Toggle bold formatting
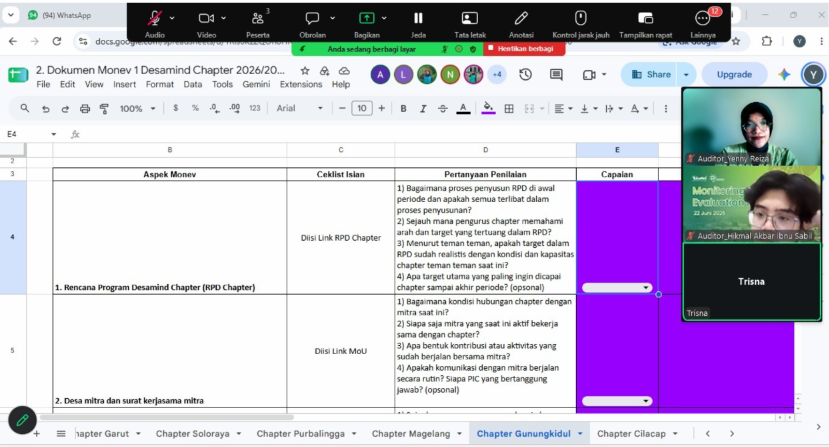 click(x=403, y=108)
